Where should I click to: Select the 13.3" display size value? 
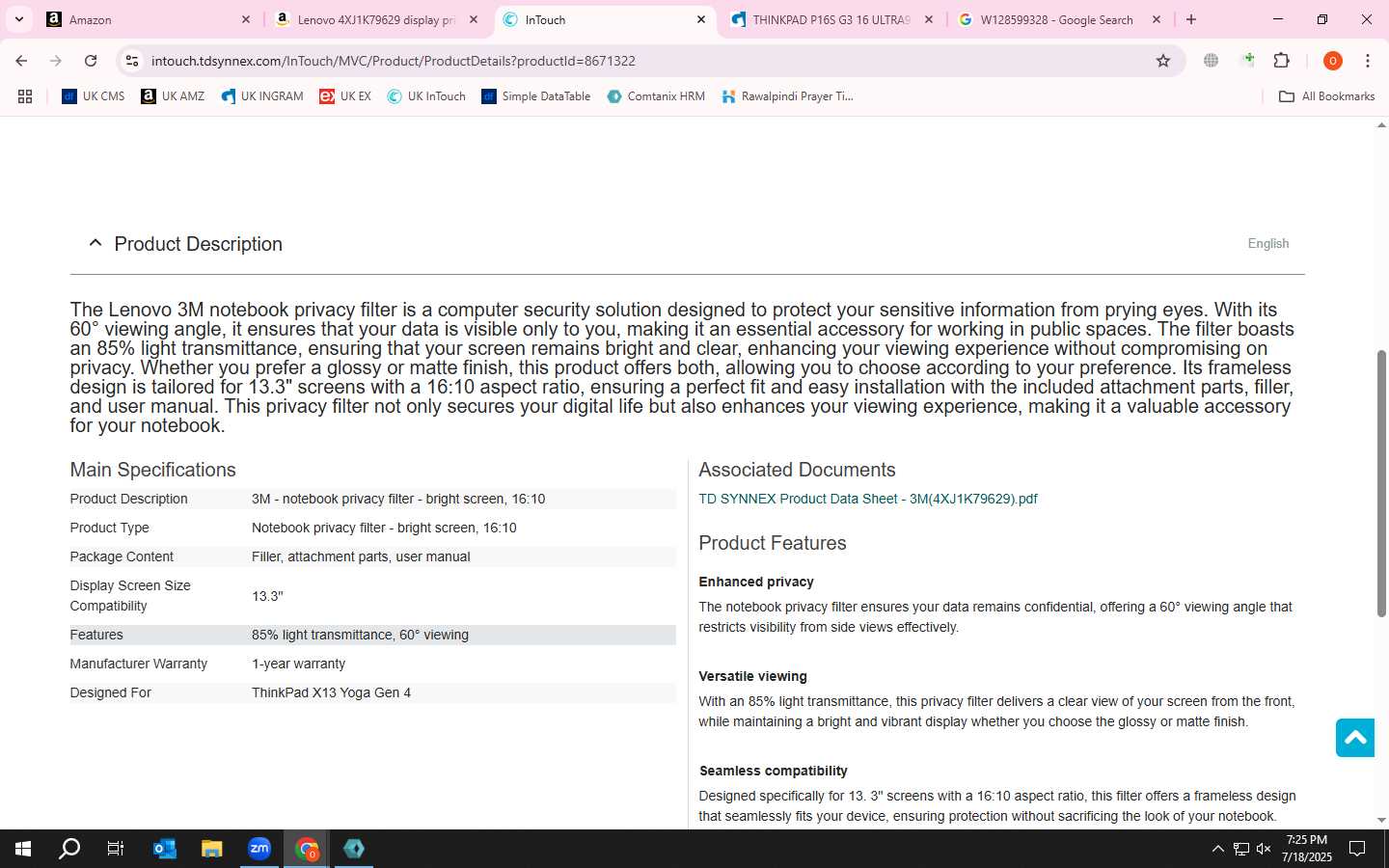click(267, 596)
